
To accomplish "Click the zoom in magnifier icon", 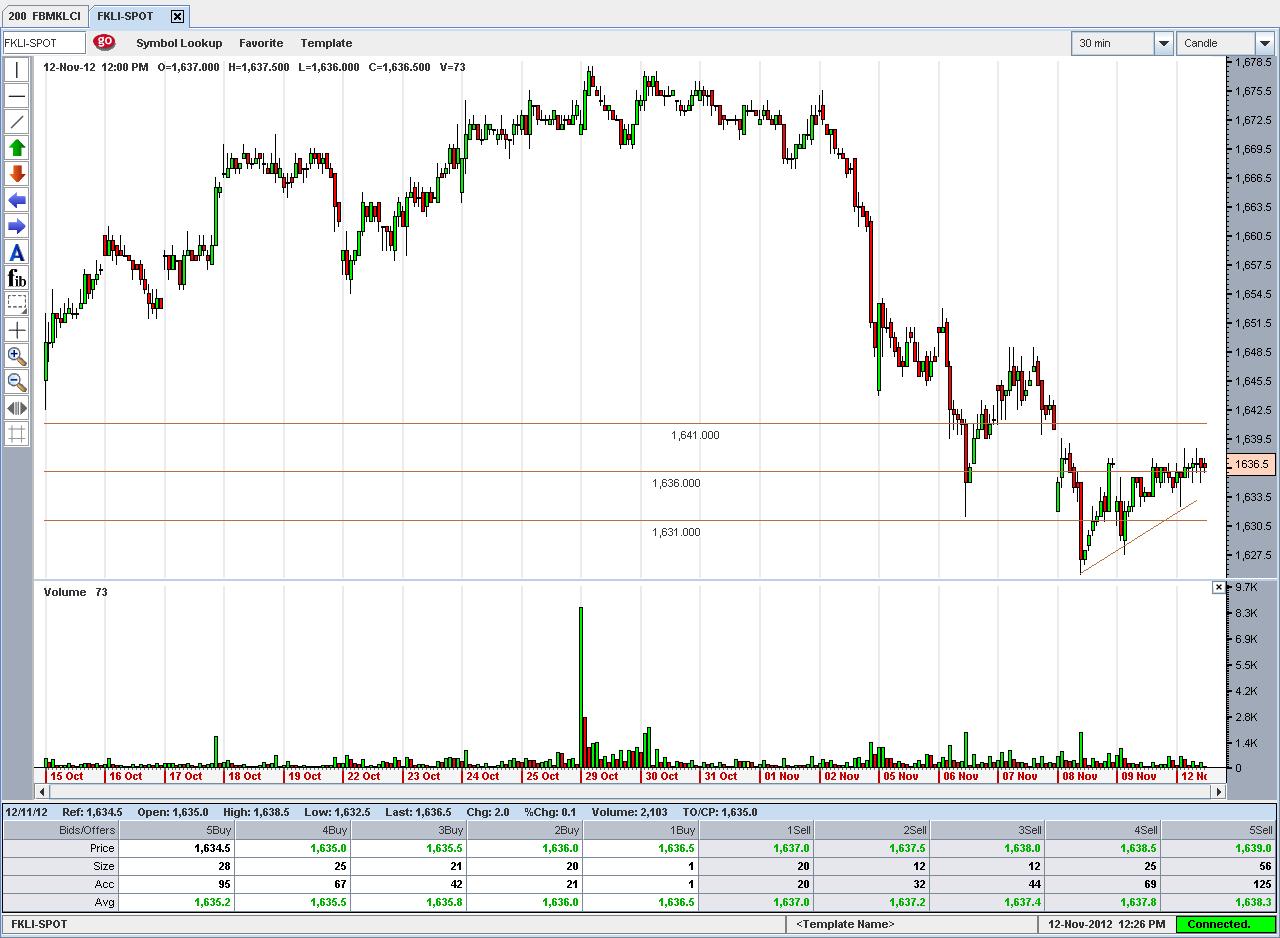I will 17,355.
